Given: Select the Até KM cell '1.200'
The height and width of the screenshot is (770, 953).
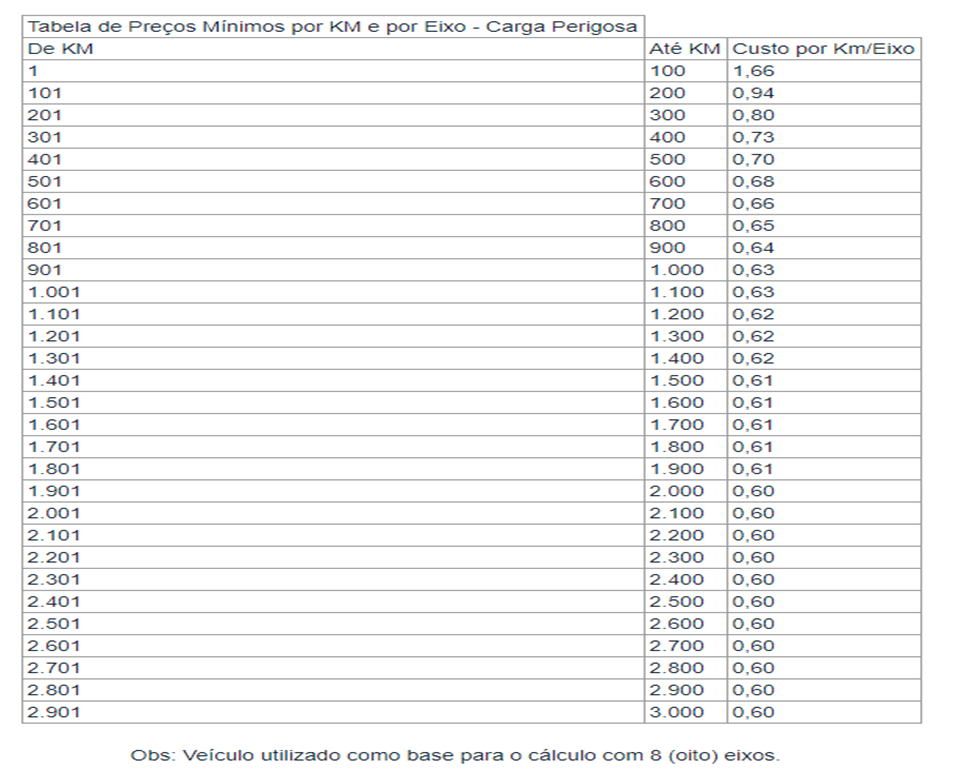Looking at the screenshot, I should pyautogui.click(x=686, y=314).
